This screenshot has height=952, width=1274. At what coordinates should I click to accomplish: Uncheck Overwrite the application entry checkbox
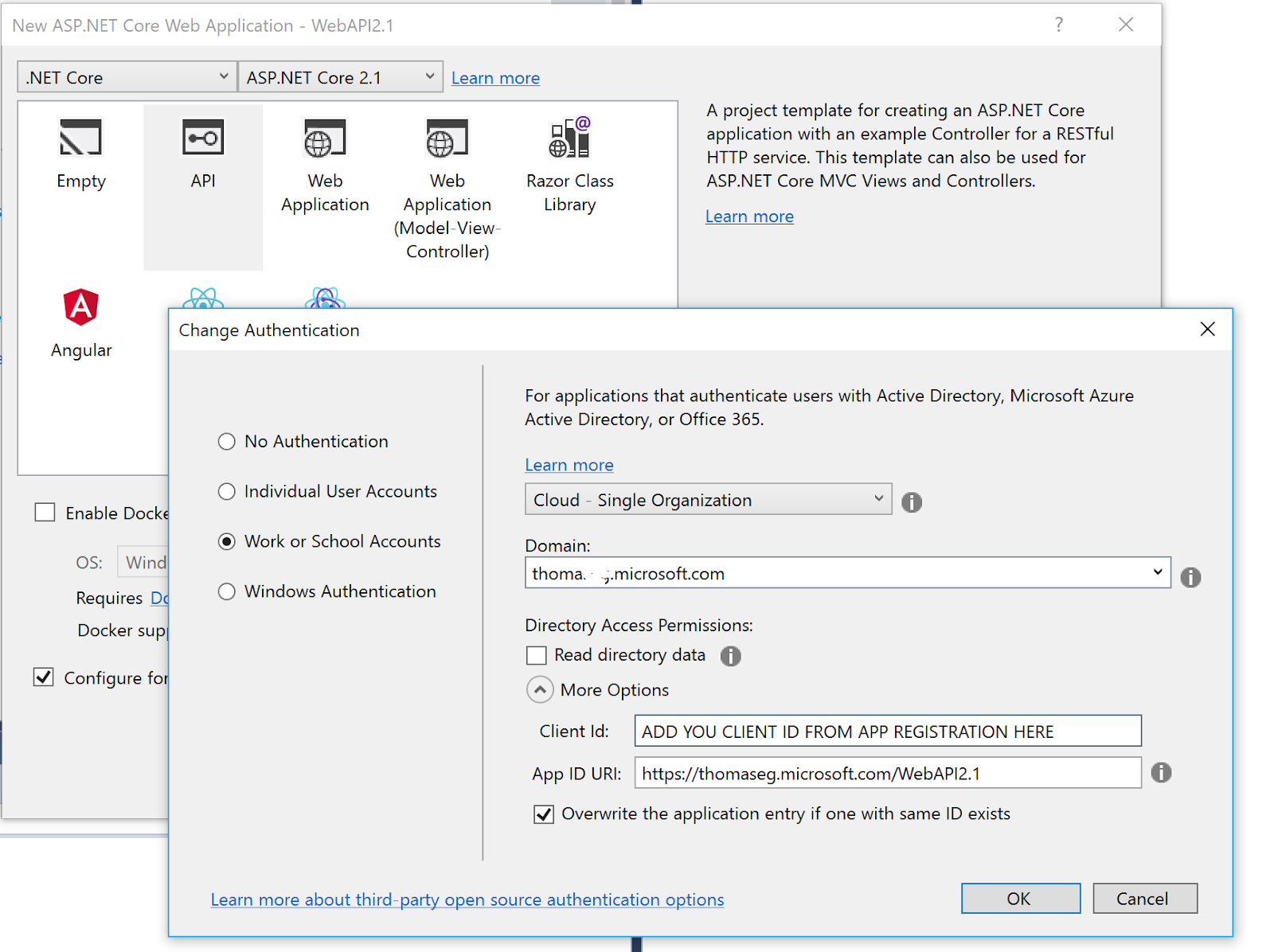pyautogui.click(x=544, y=814)
